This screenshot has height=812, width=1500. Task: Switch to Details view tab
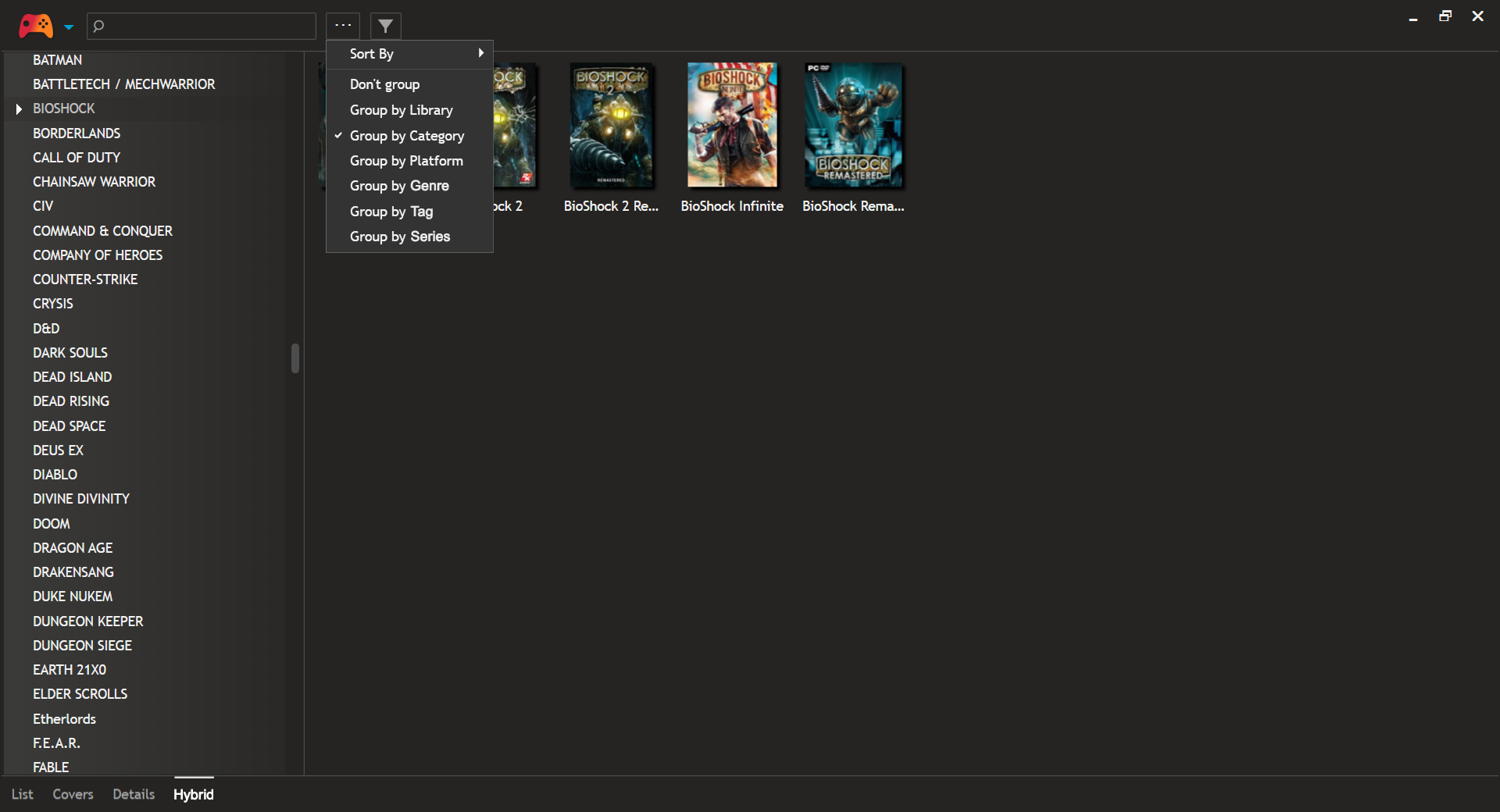pyautogui.click(x=134, y=794)
